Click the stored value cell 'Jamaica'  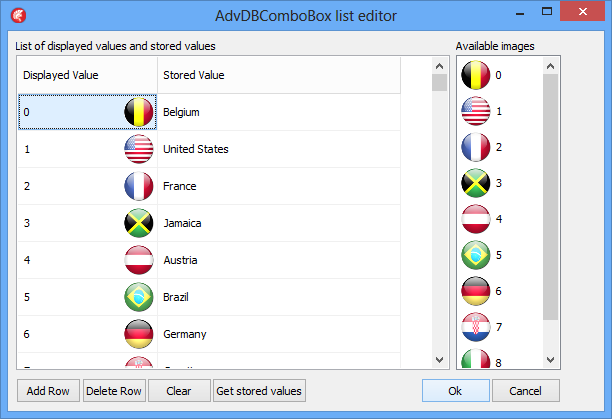coord(279,223)
